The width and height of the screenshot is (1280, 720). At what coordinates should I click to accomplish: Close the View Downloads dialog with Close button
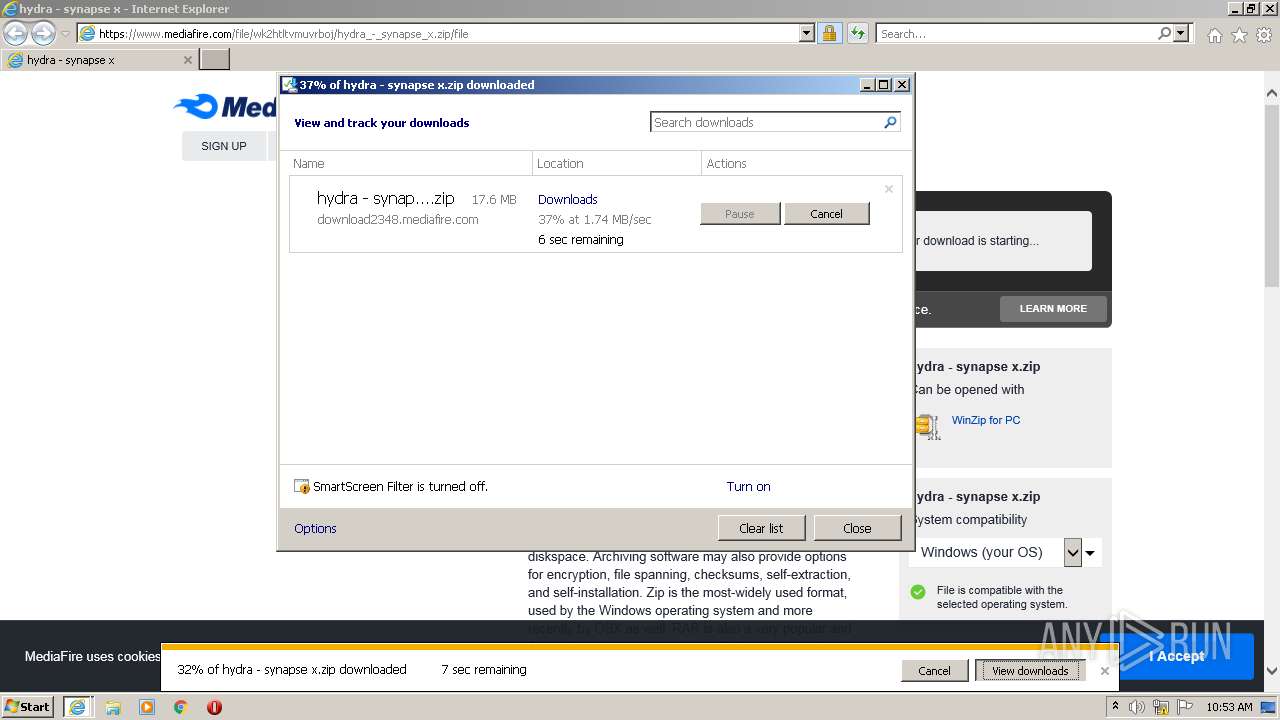pos(857,528)
